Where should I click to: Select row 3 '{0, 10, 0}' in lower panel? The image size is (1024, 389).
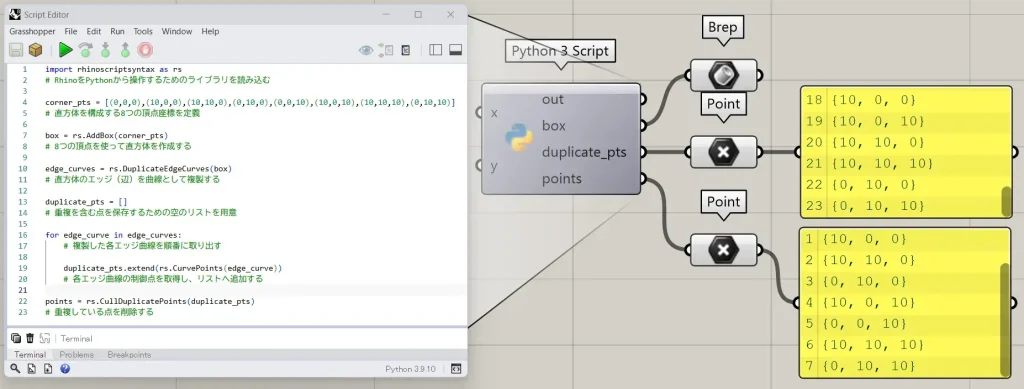pyautogui.click(x=900, y=281)
